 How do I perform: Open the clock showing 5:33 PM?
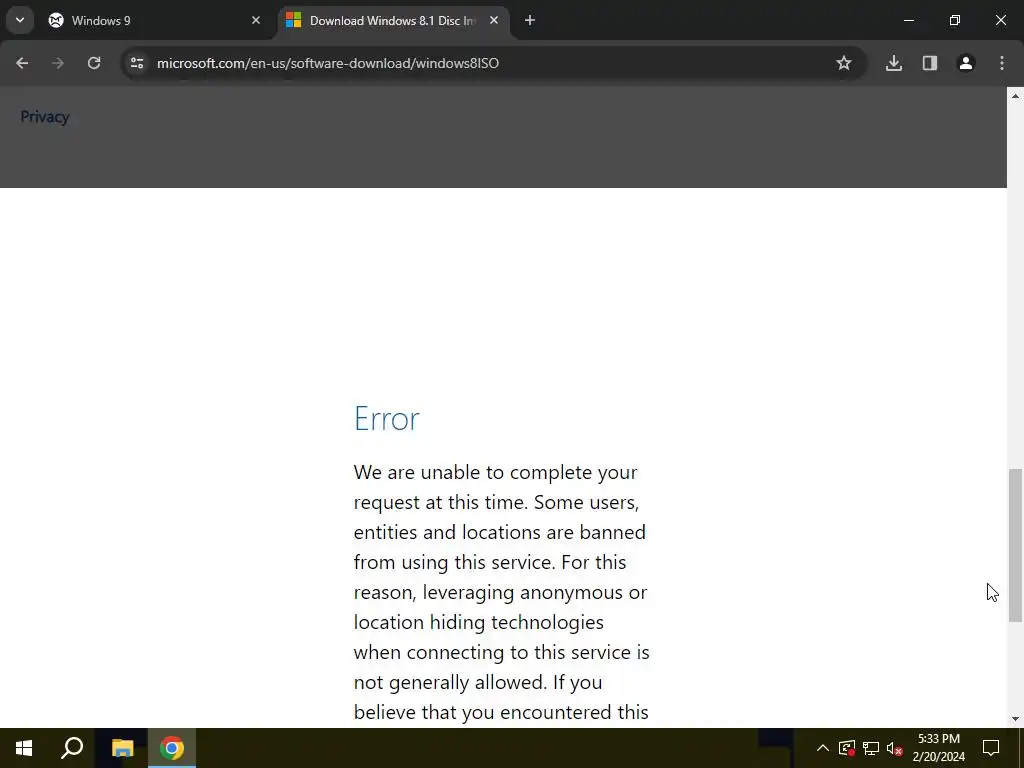point(938,748)
